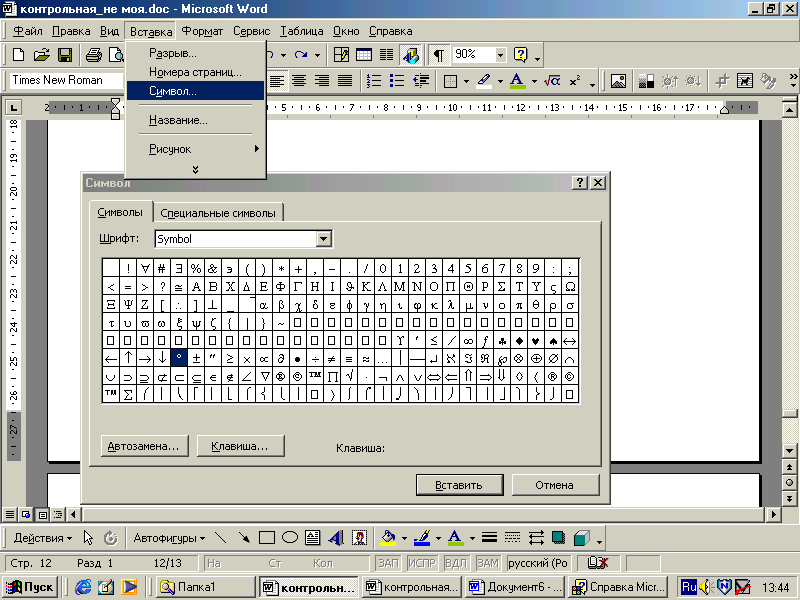This screenshot has height=600, width=800.
Task: Open Word Help question icon
Action: tap(520, 55)
